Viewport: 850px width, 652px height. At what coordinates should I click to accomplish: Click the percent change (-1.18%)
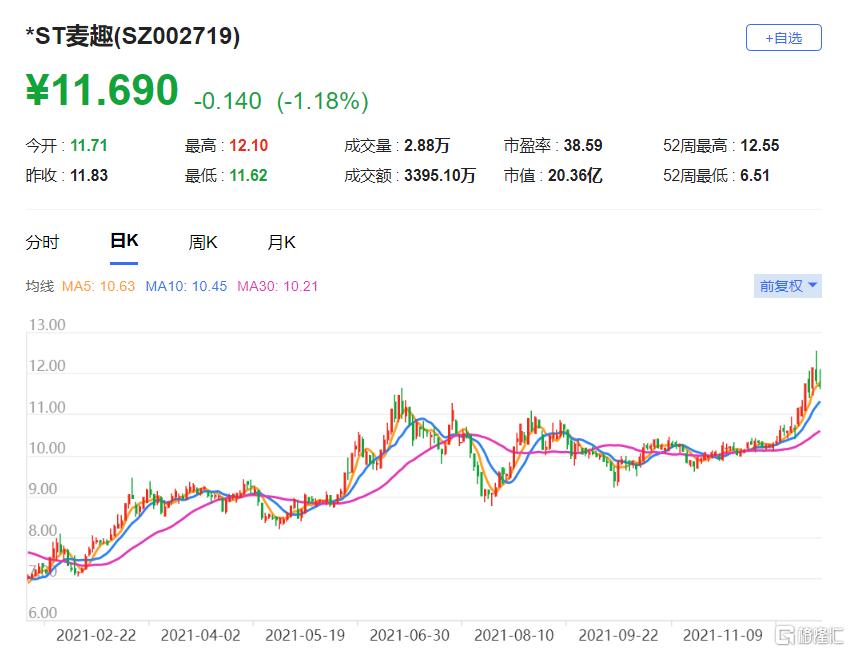323,101
